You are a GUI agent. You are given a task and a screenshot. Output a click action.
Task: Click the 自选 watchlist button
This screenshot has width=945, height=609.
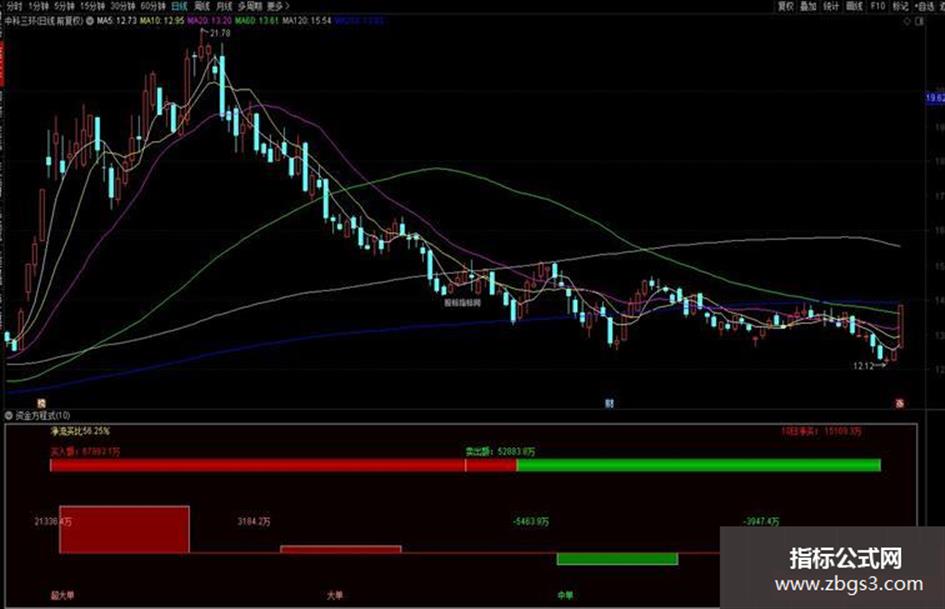pyautogui.click(x=924, y=6)
